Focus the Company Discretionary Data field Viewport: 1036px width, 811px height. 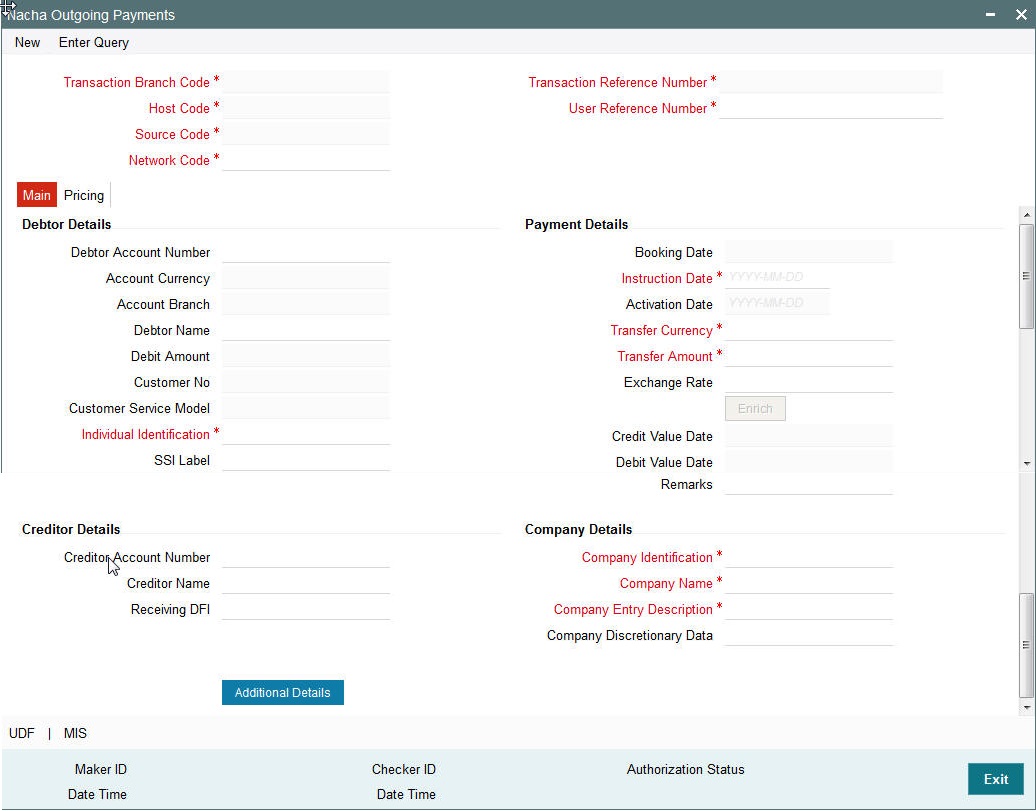(x=809, y=635)
